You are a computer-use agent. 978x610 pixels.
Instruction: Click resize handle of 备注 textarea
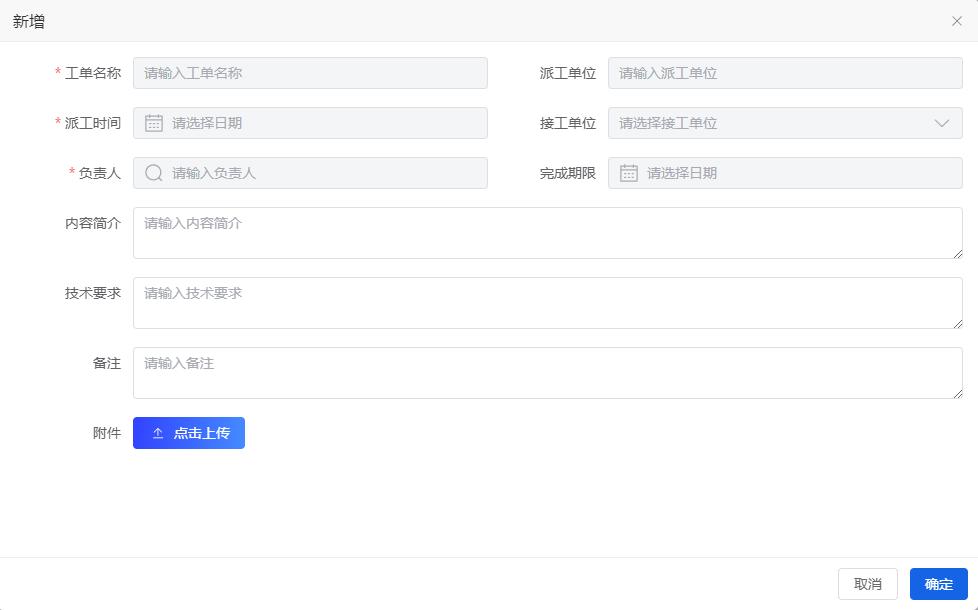[957, 393]
